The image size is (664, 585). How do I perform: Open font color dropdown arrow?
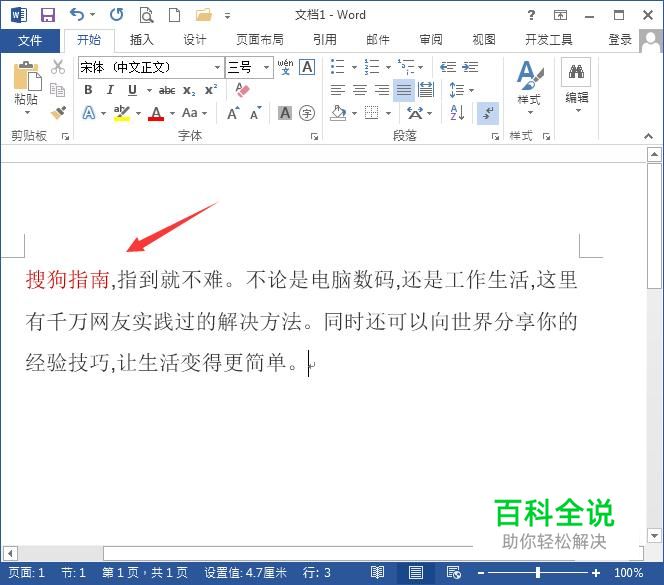(x=172, y=113)
